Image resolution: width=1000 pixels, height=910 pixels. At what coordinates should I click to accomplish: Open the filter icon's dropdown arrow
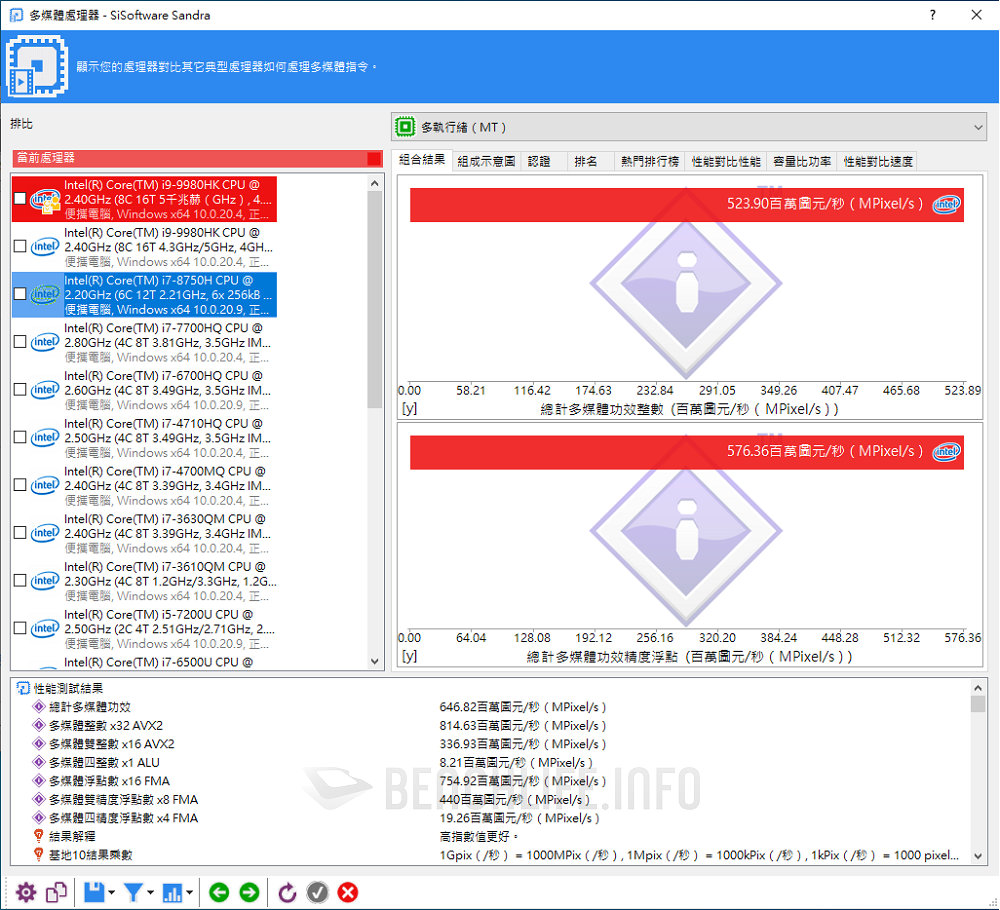pos(150,892)
